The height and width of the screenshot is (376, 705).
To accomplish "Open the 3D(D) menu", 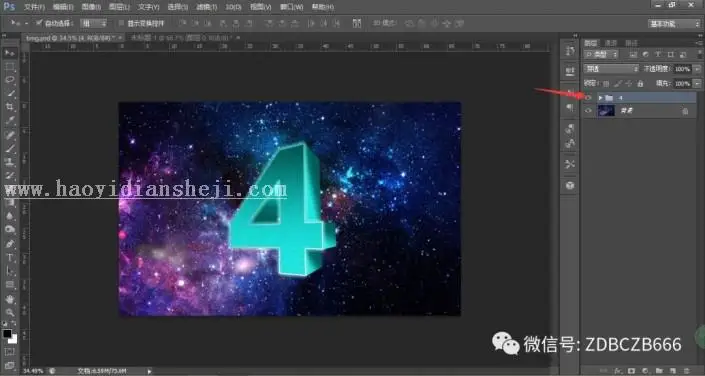I will pos(233,7).
